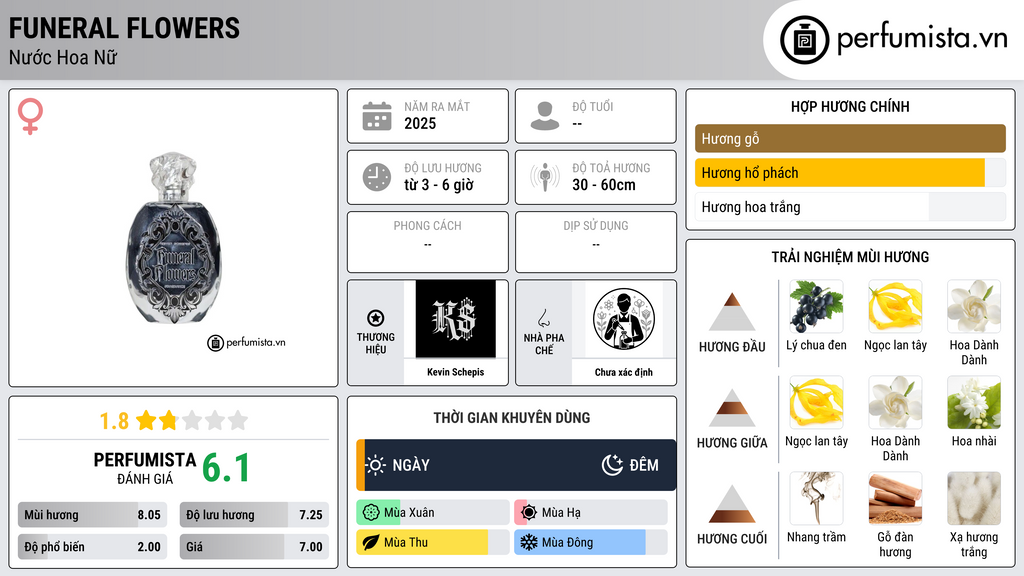
Task: Click the Mùa Thu season bar
Action: tap(433, 542)
